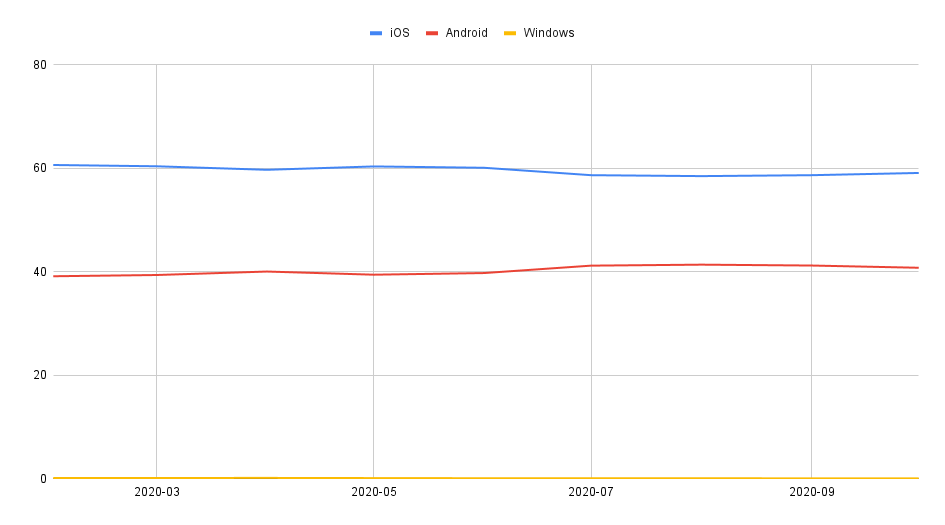This screenshot has height=525, width=945.
Task: Select the Android legend label
Action: [x=466, y=33]
